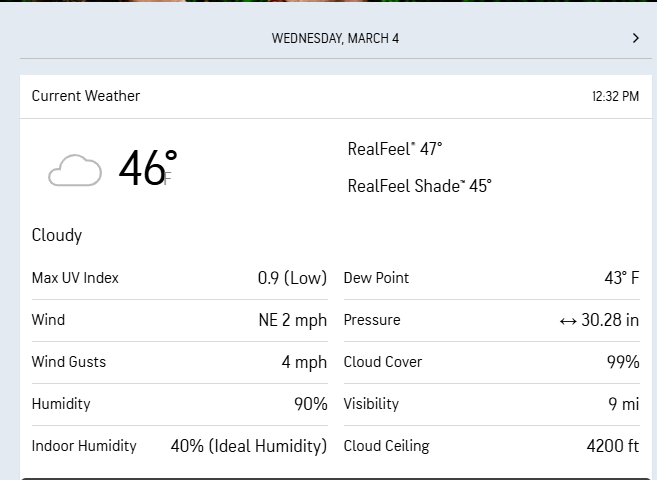Click the Pressure 30.28 in value
The width and height of the screenshot is (657, 480).
click(x=610, y=321)
